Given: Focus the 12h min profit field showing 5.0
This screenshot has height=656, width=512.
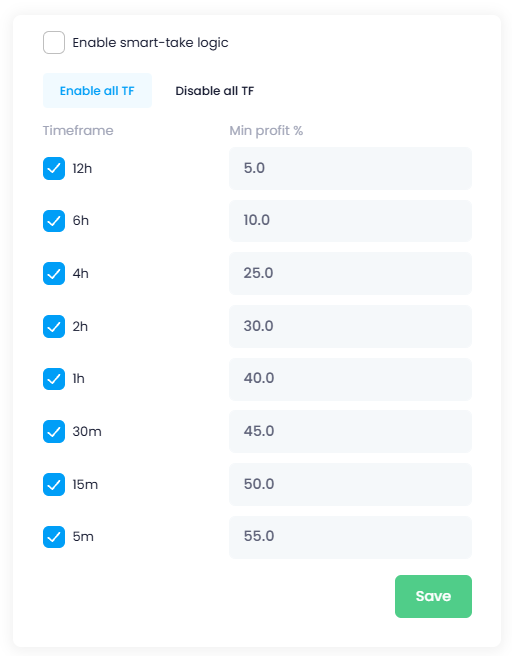Looking at the screenshot, I should [350, 168].
